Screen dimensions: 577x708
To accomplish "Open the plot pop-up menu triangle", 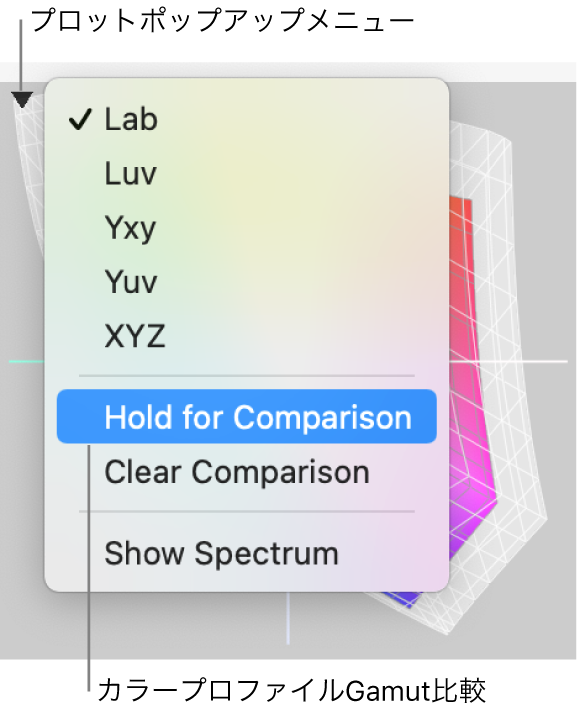I will pos(22,100).
